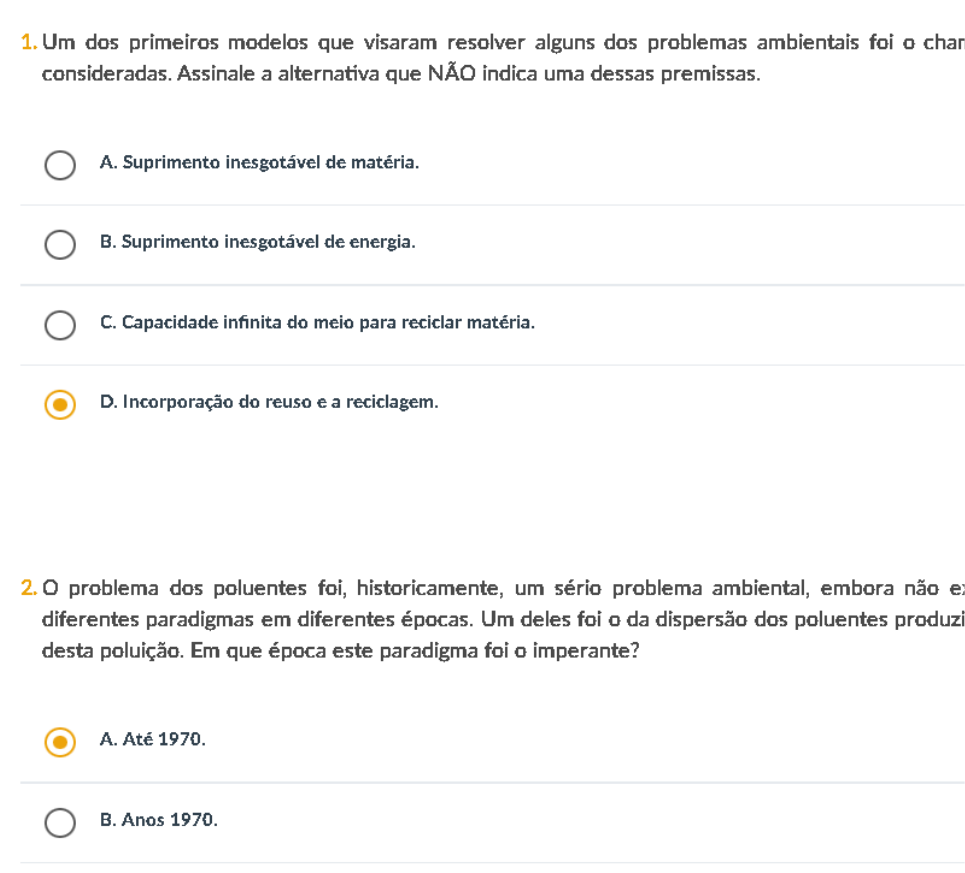Click the word 'consideradas' in question one
Viewport: 965px width, 873px height.
pyautogui.click(x=96, y=75)
